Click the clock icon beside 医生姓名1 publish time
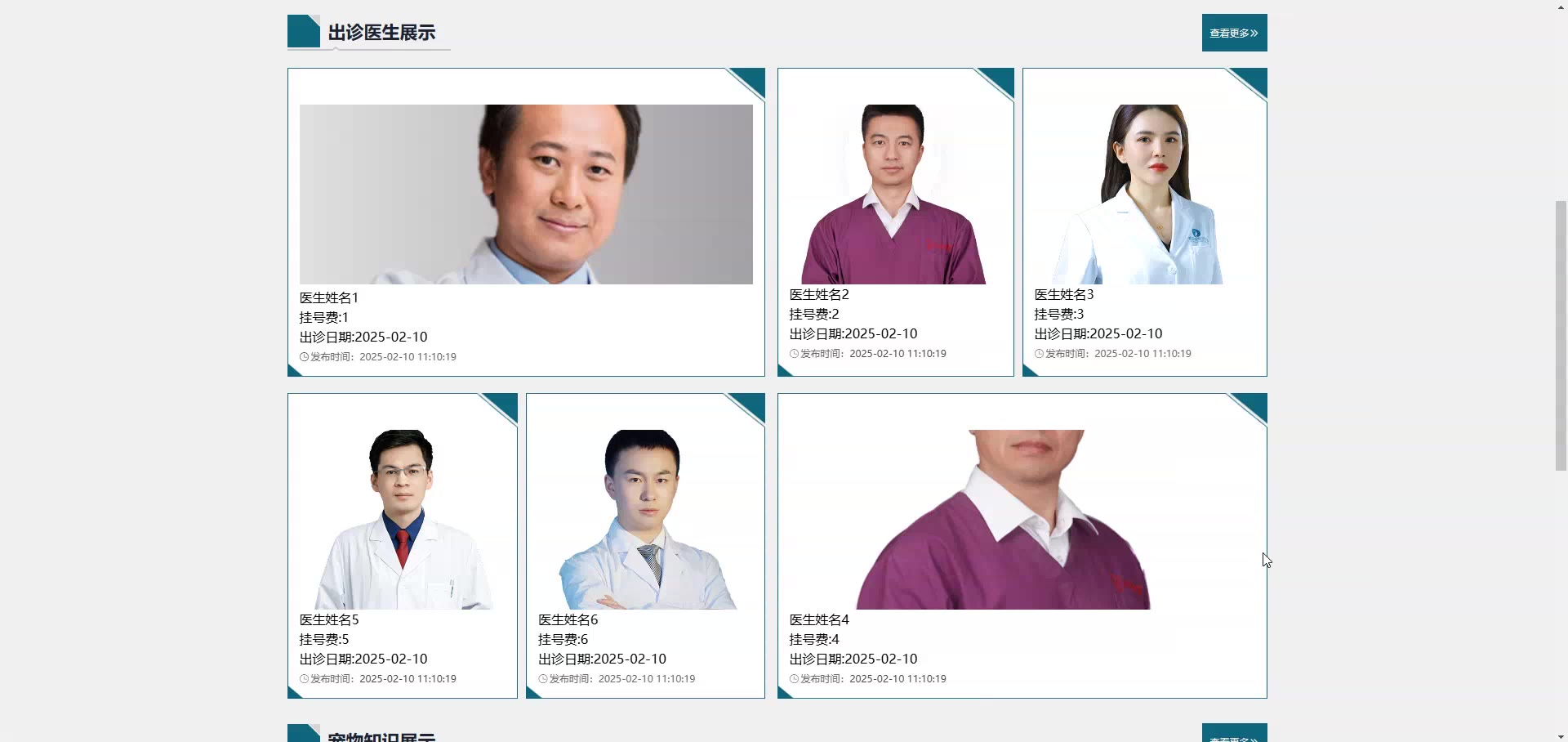Screen dimensions: 1568x742 [304, 357]
